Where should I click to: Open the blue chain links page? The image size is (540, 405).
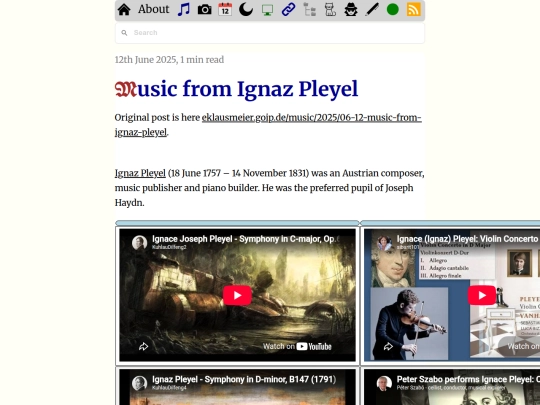coord(288,10)
